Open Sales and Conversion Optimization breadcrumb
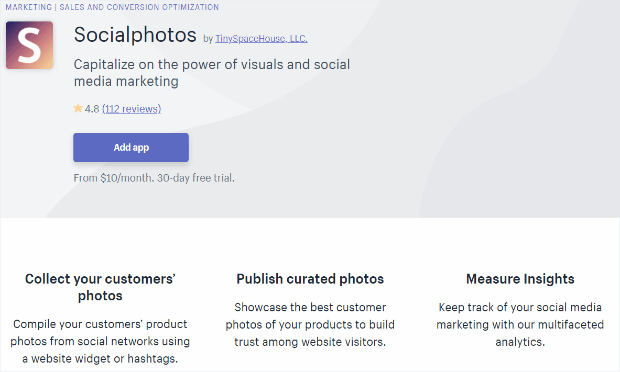Screen dimensions: 620x372 point(139,7)
